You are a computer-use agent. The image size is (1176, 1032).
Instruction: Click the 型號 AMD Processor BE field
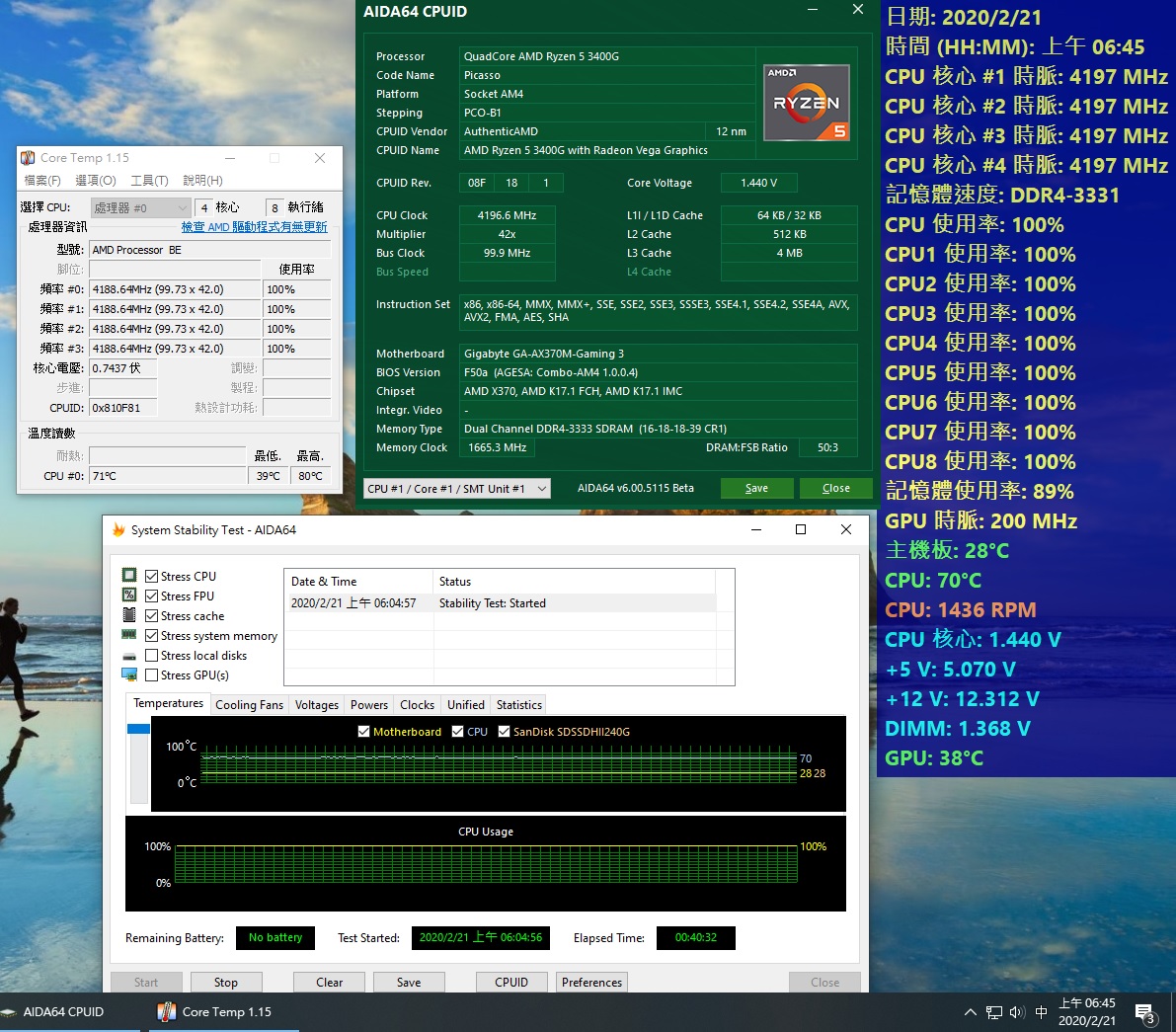pos(210,250)
